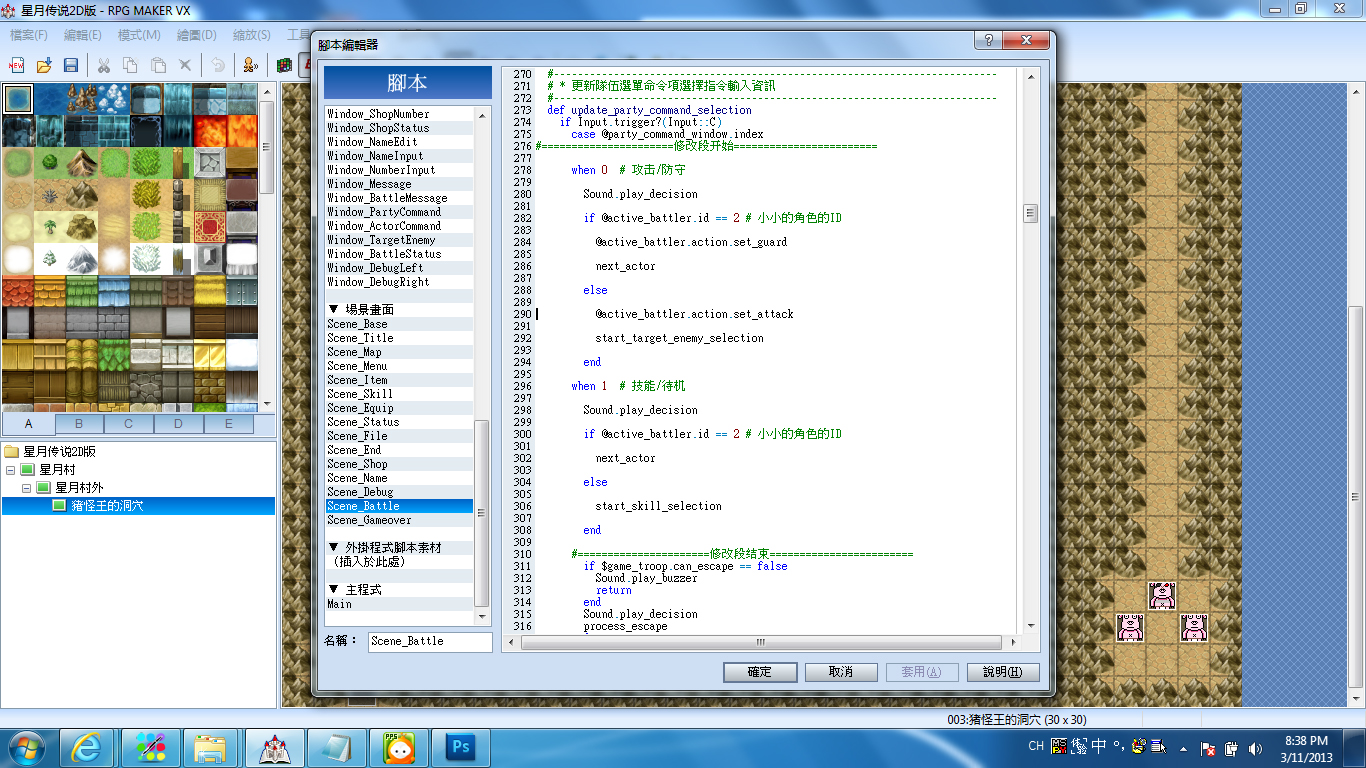This screenshot has width=1366, height=768.
Task: Switch to tileset tab B
Action: click(x=79, y=424)
